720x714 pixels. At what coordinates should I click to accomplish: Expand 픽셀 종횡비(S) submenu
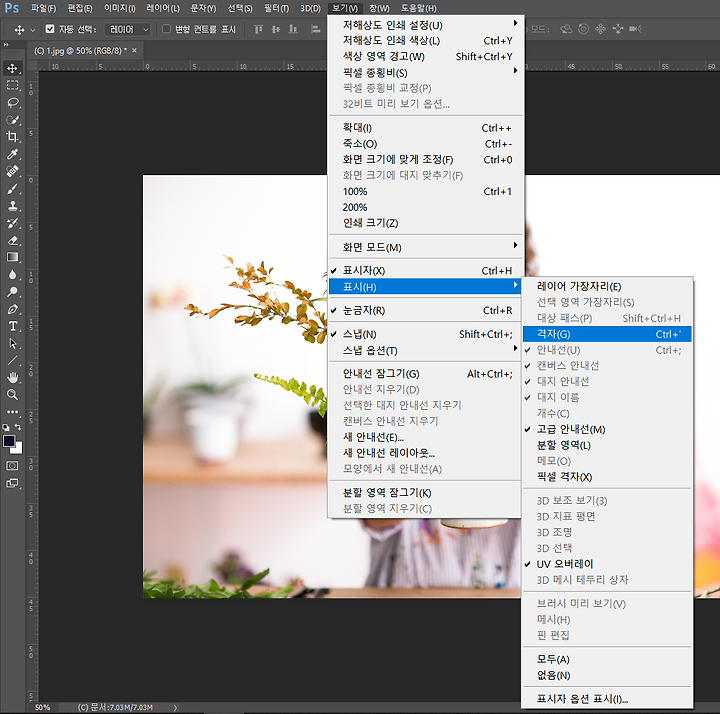coord(426,73)
